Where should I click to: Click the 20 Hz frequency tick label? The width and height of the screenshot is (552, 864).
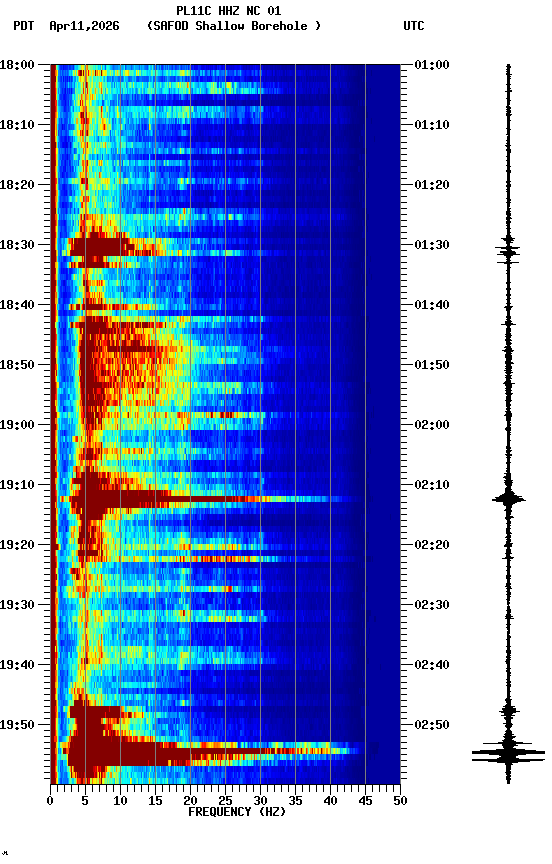(190, 802)
